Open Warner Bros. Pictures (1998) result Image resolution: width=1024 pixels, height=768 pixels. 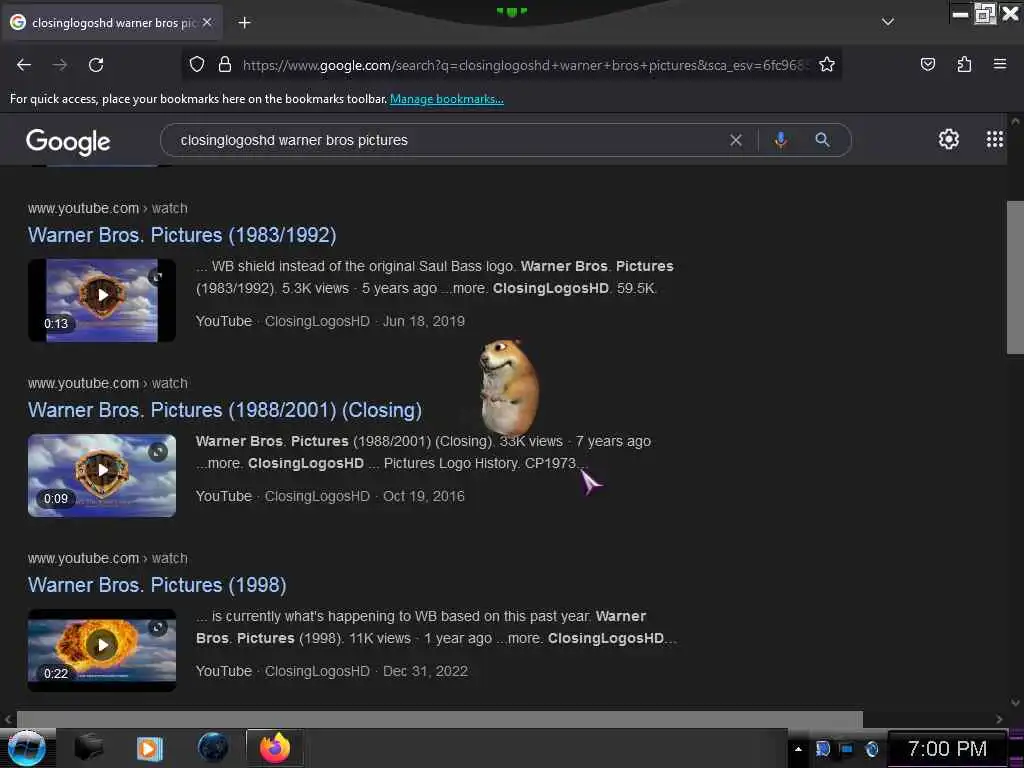157,585
